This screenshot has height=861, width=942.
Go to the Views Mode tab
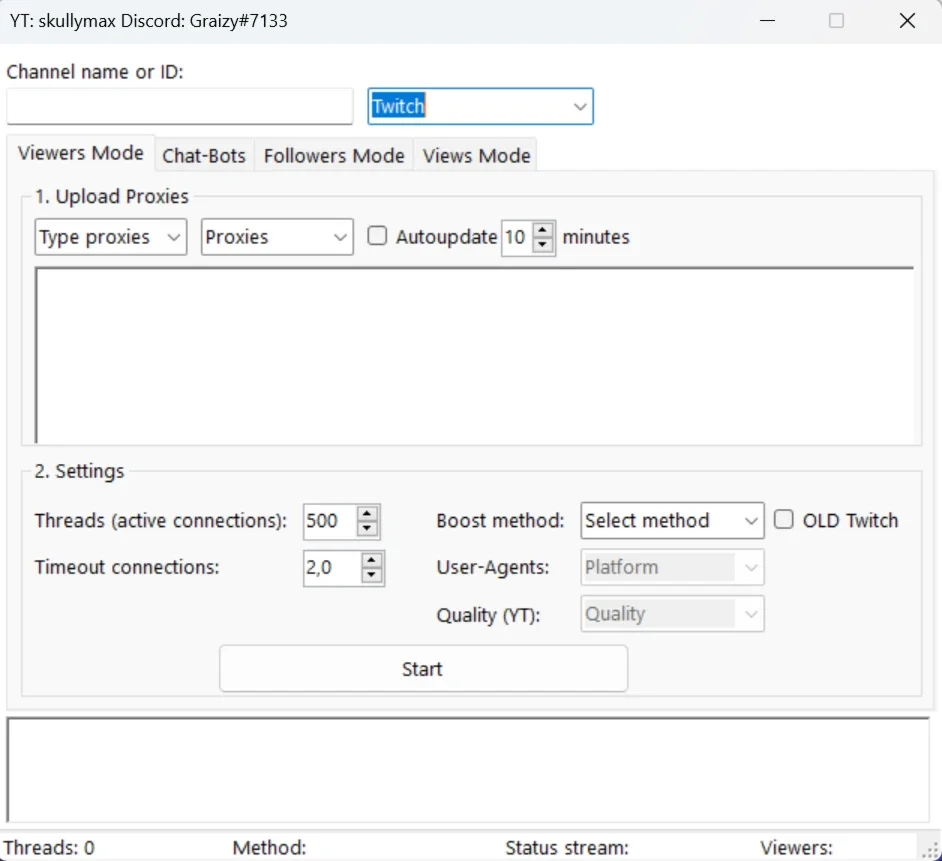476,156
